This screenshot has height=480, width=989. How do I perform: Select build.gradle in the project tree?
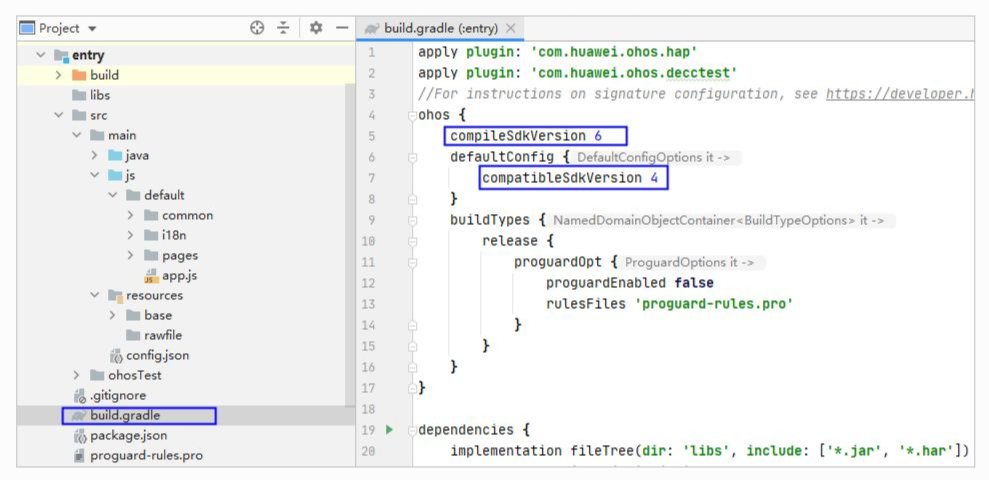tap(125, 416)
